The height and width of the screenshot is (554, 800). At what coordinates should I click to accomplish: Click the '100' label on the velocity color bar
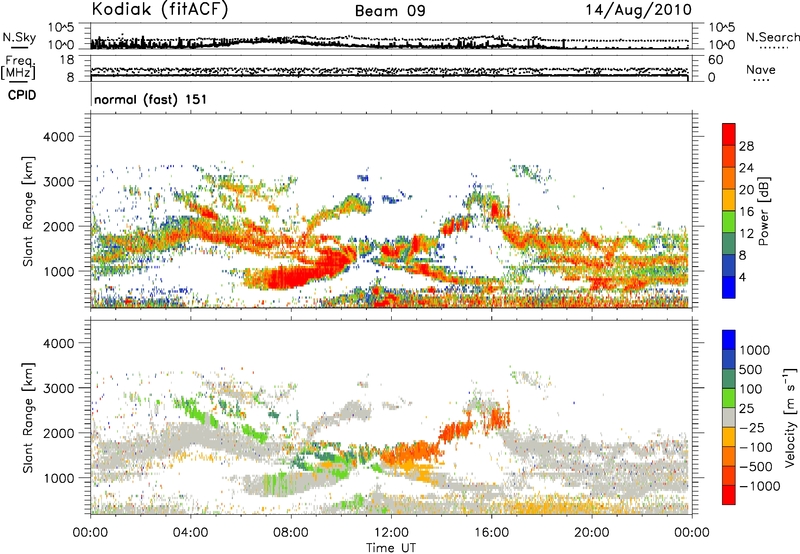coord(751,389)
